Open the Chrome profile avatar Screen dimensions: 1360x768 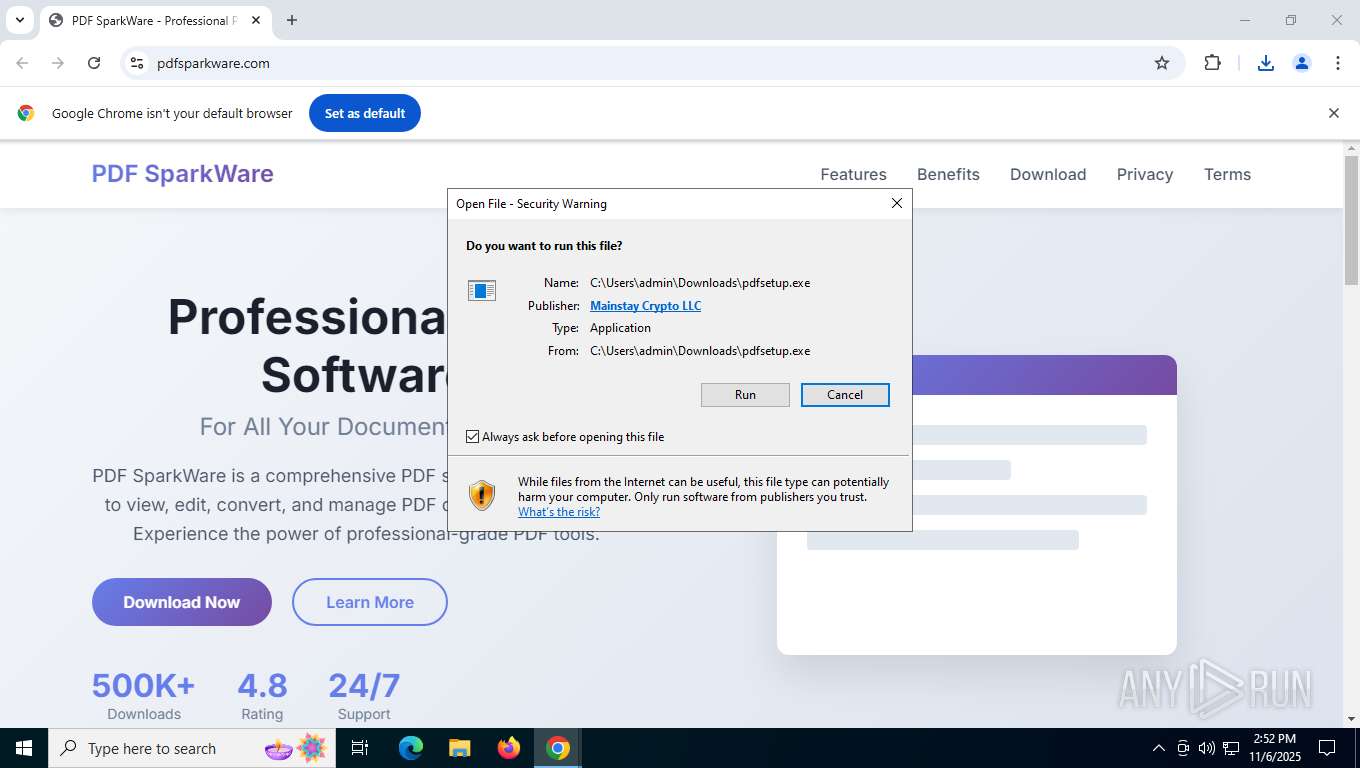(x=1302, y=63)
